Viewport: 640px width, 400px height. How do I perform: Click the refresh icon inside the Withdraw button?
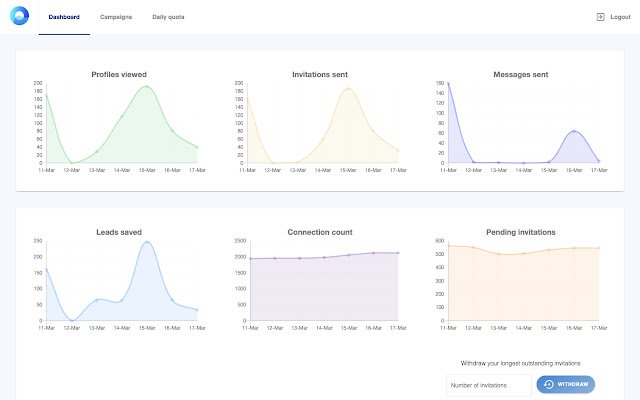[x=549, y=384]
